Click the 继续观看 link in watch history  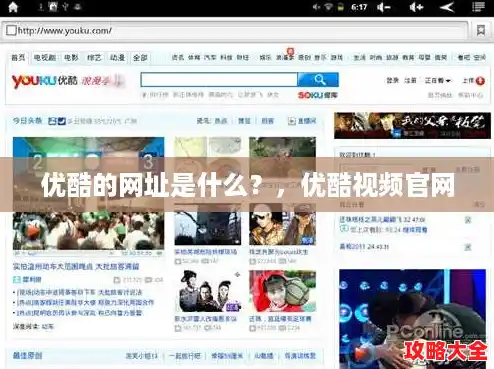pyautogui.click(x=415, y=230)
